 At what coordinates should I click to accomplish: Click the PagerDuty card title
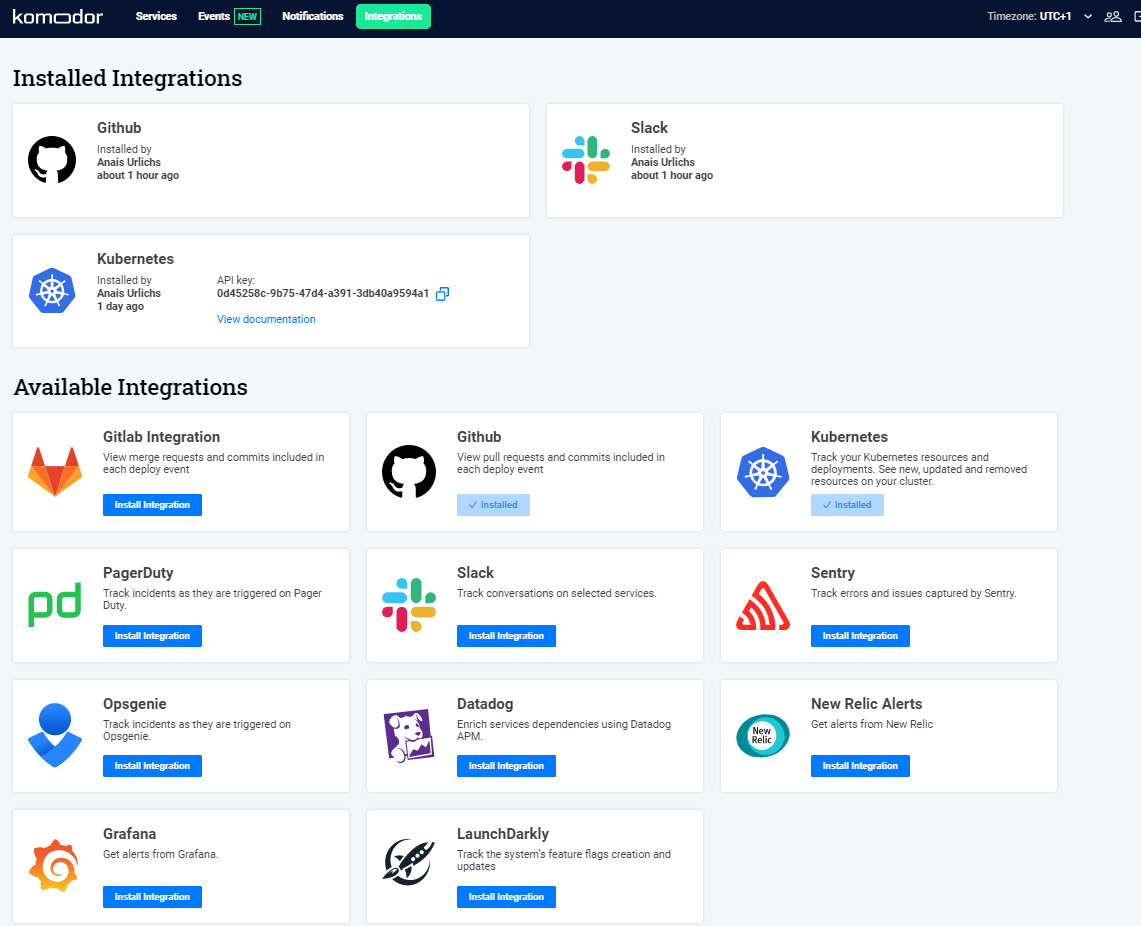(138, 572)
